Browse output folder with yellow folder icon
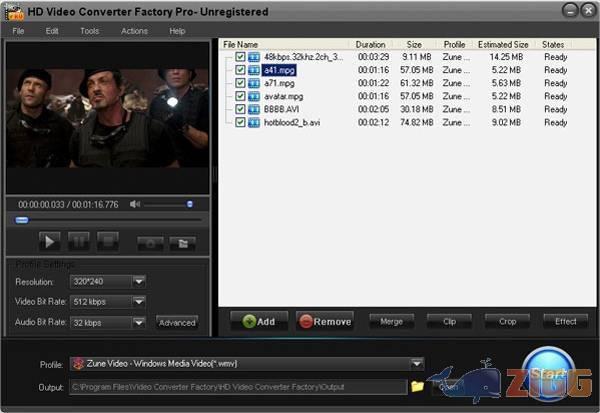 [x=417, y=385]
